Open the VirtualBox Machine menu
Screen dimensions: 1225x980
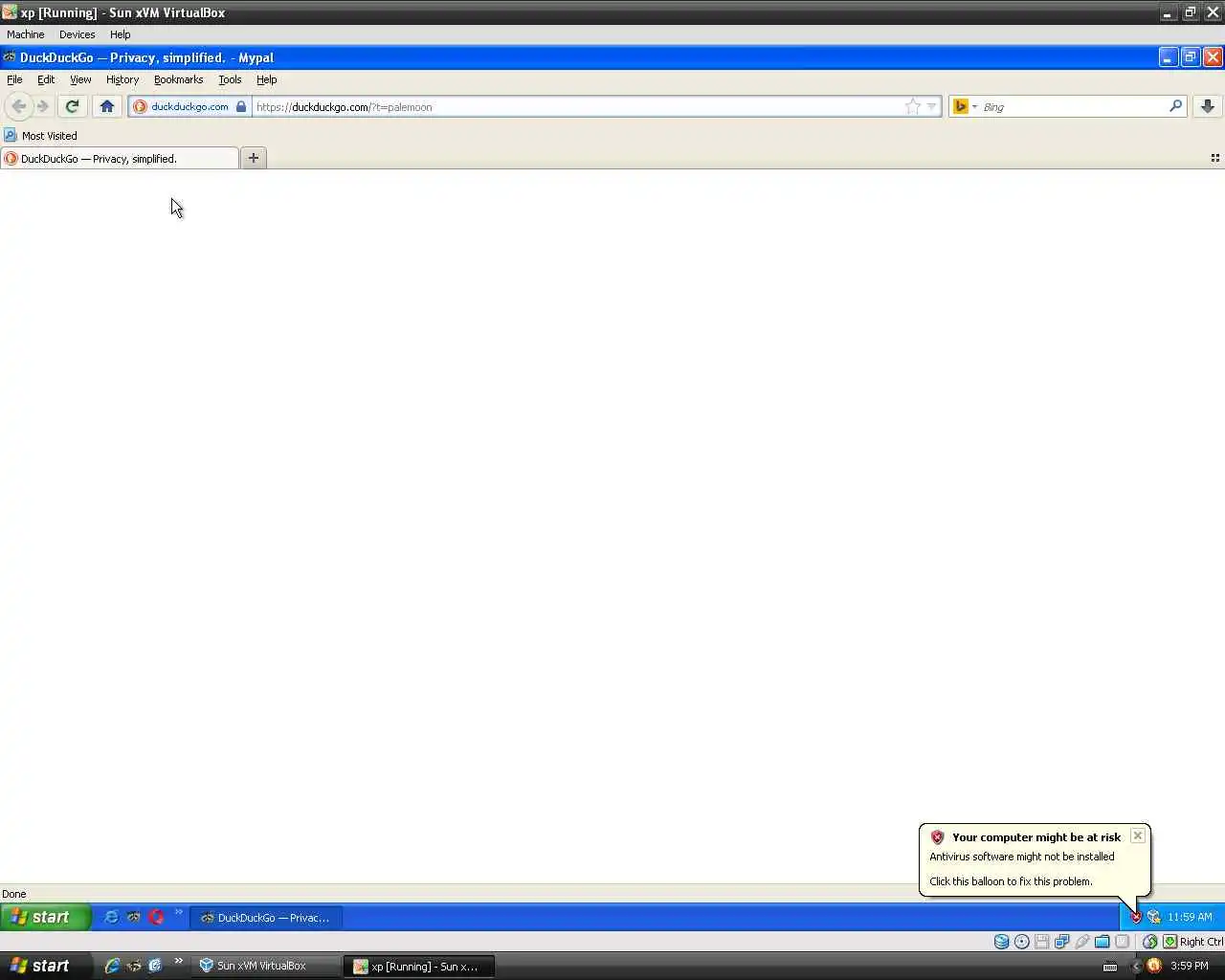(26, 34)
